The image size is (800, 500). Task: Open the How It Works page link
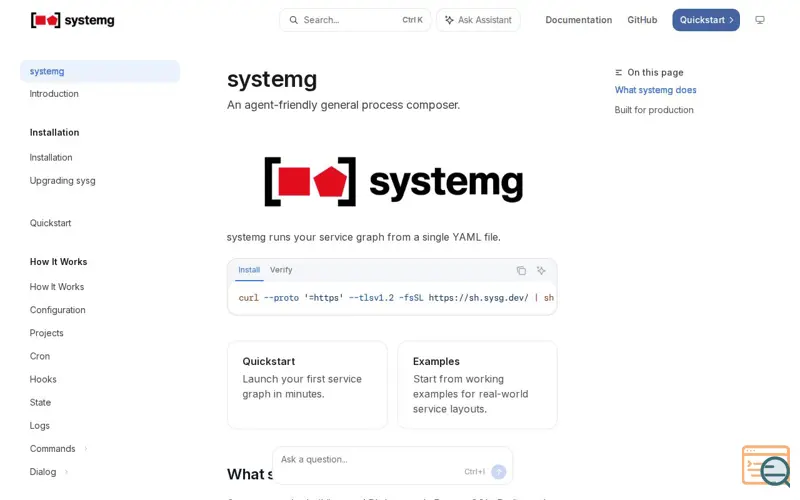(57, 287)
